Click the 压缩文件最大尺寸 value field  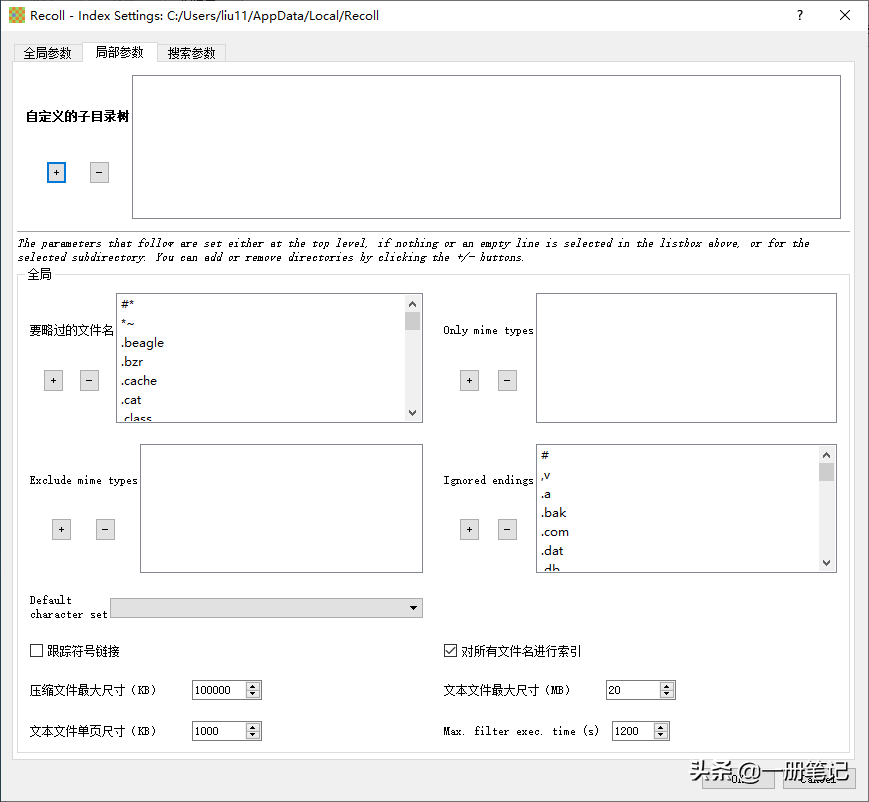pyautogui.click(x=219, y=690)
